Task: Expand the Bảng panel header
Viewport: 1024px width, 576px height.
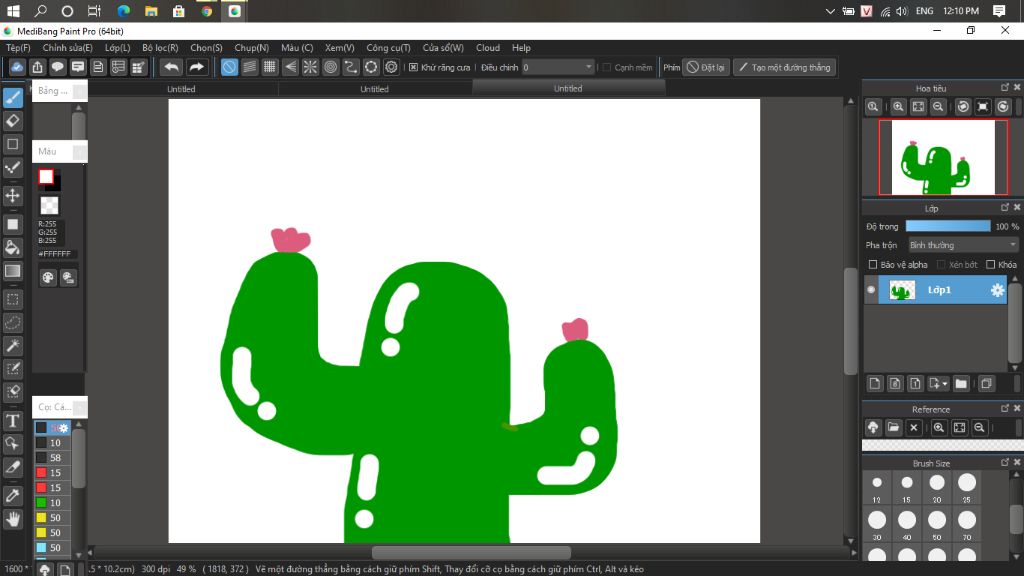Action: pos(59,91)
